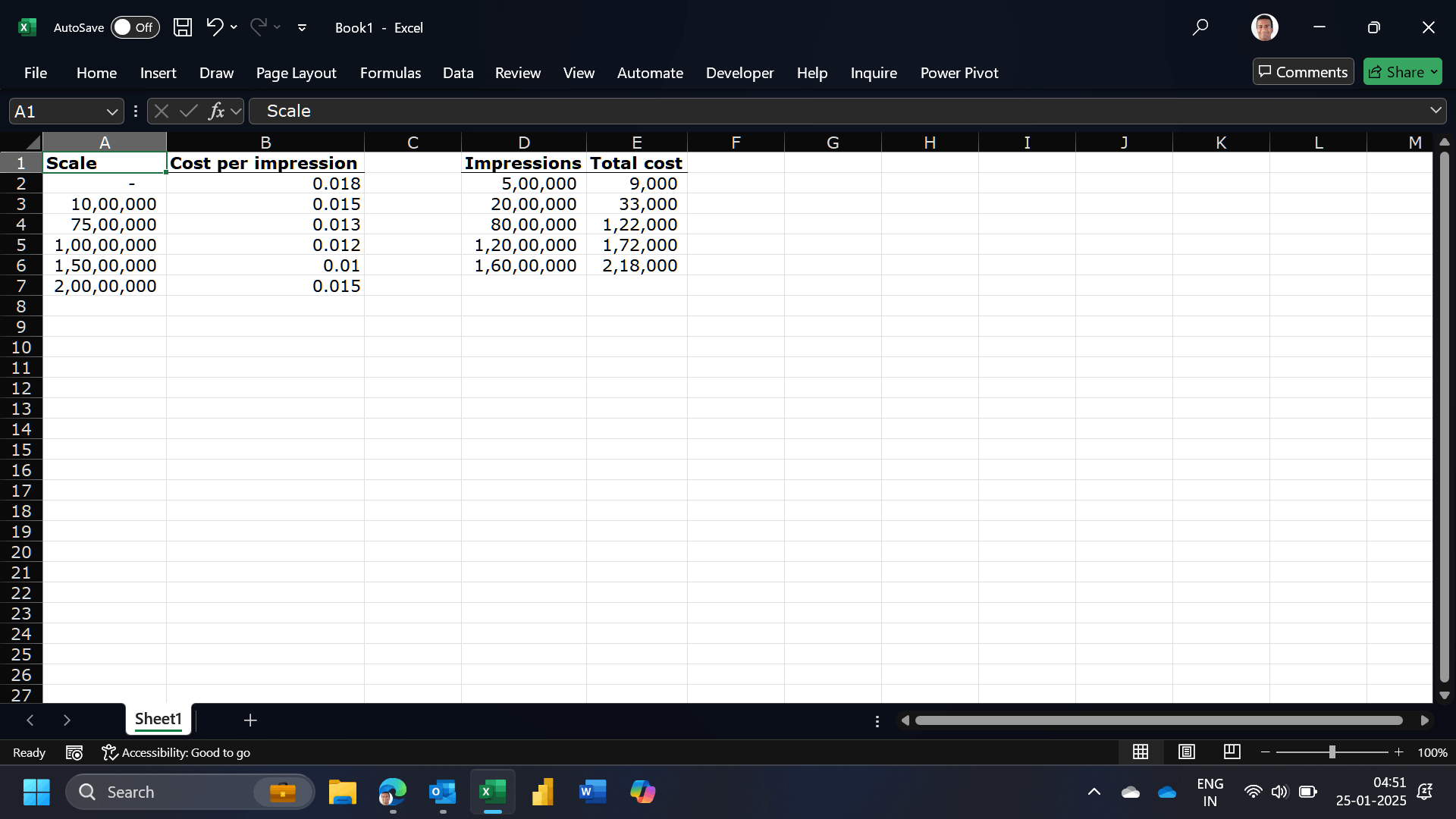The width and height of the screenshot is (1456, 819).
Task: Open the Name Box dropdown arrow
Action: pos(112,111)
